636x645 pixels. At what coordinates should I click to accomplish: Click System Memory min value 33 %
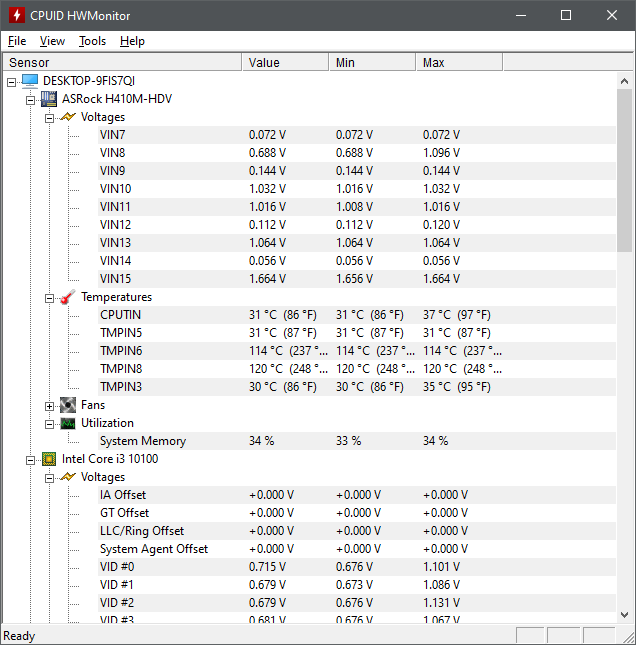tap(348, 441)
